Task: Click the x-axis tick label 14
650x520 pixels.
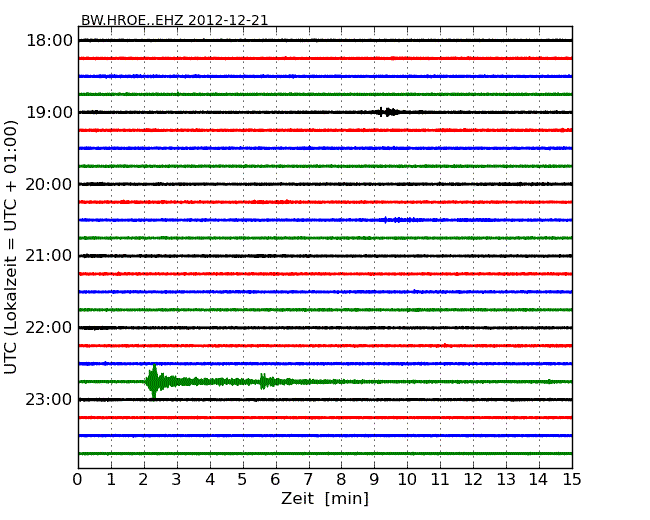Action: [x=539, y=480]
